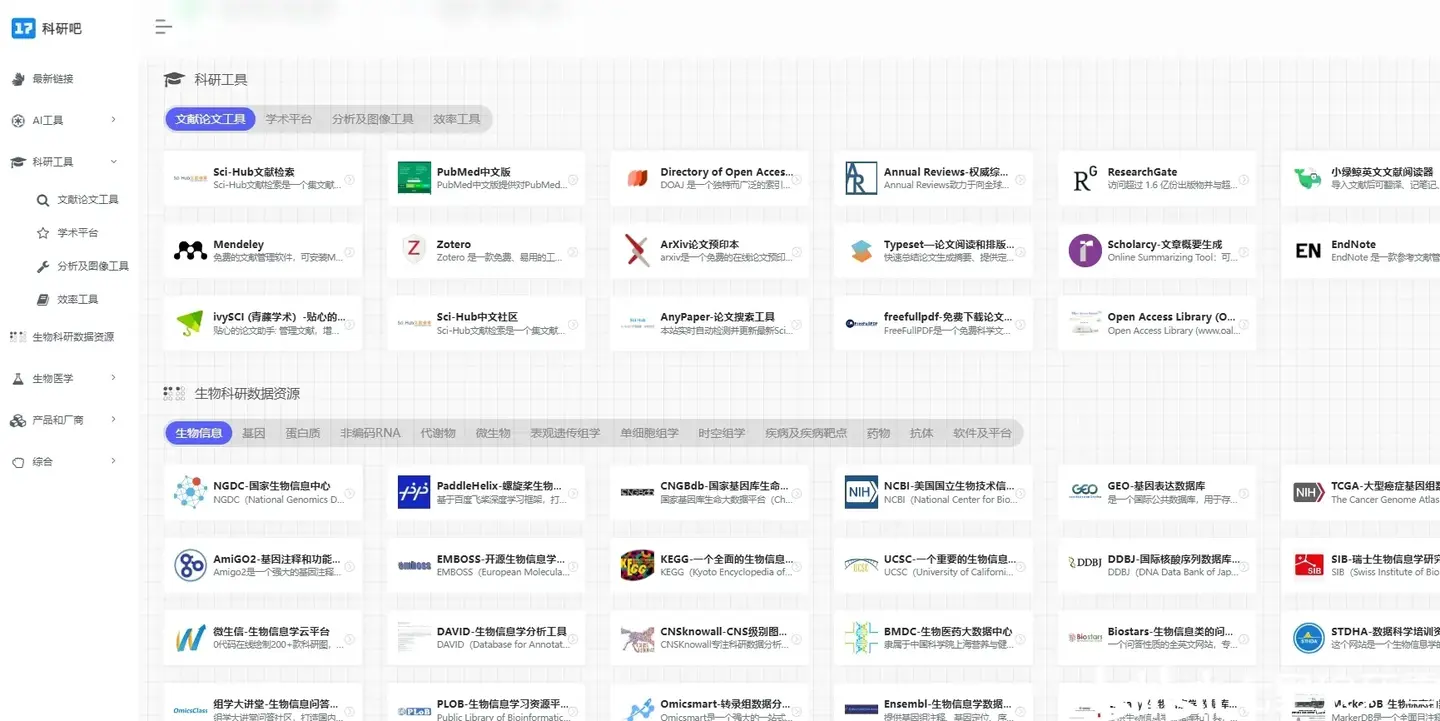The image size is (1440, 721).
Task: Switch to the 表观遗传组学 tab
Action: tap(565, 433)
